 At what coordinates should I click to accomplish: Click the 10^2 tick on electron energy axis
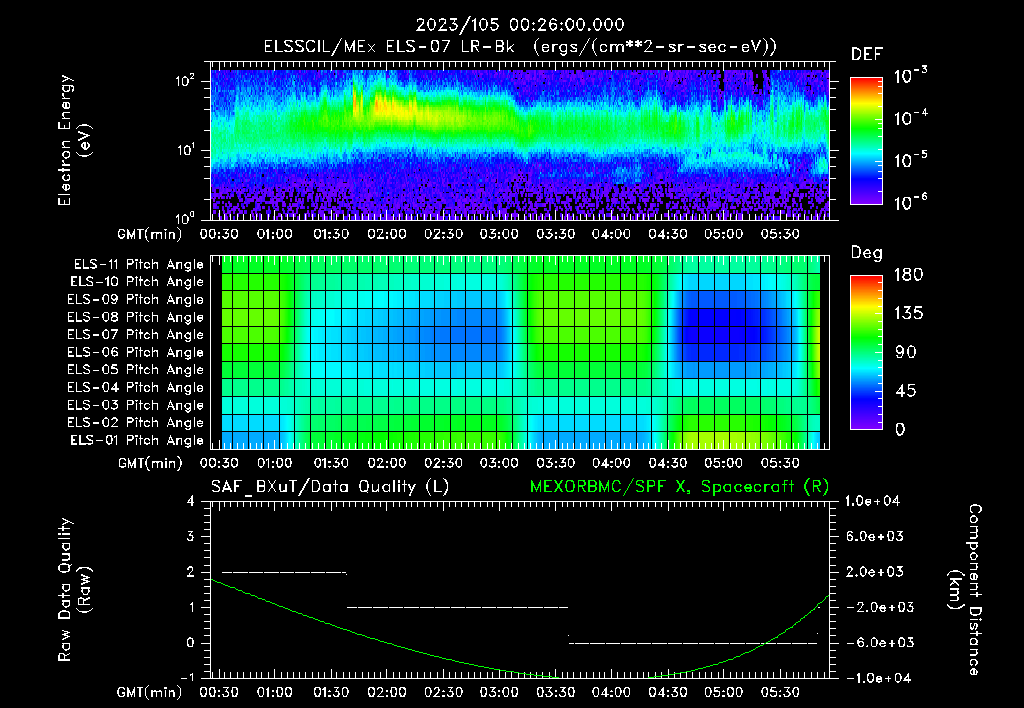coord(185,82)
